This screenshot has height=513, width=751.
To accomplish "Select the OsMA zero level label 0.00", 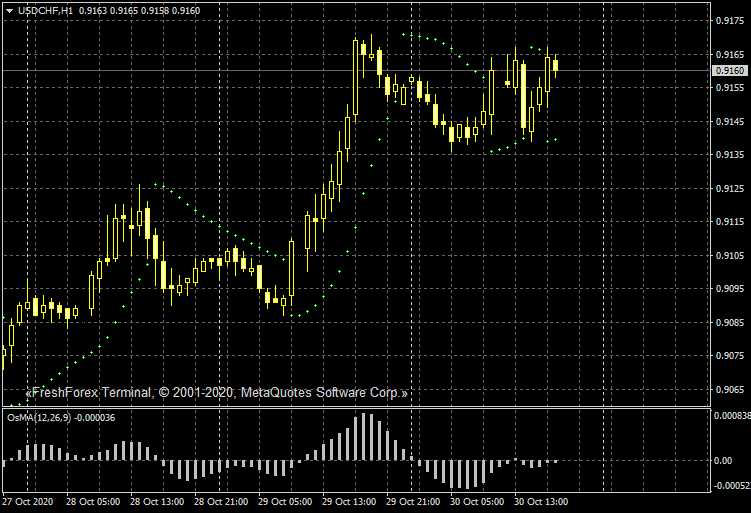I will (x=723, y=460).
